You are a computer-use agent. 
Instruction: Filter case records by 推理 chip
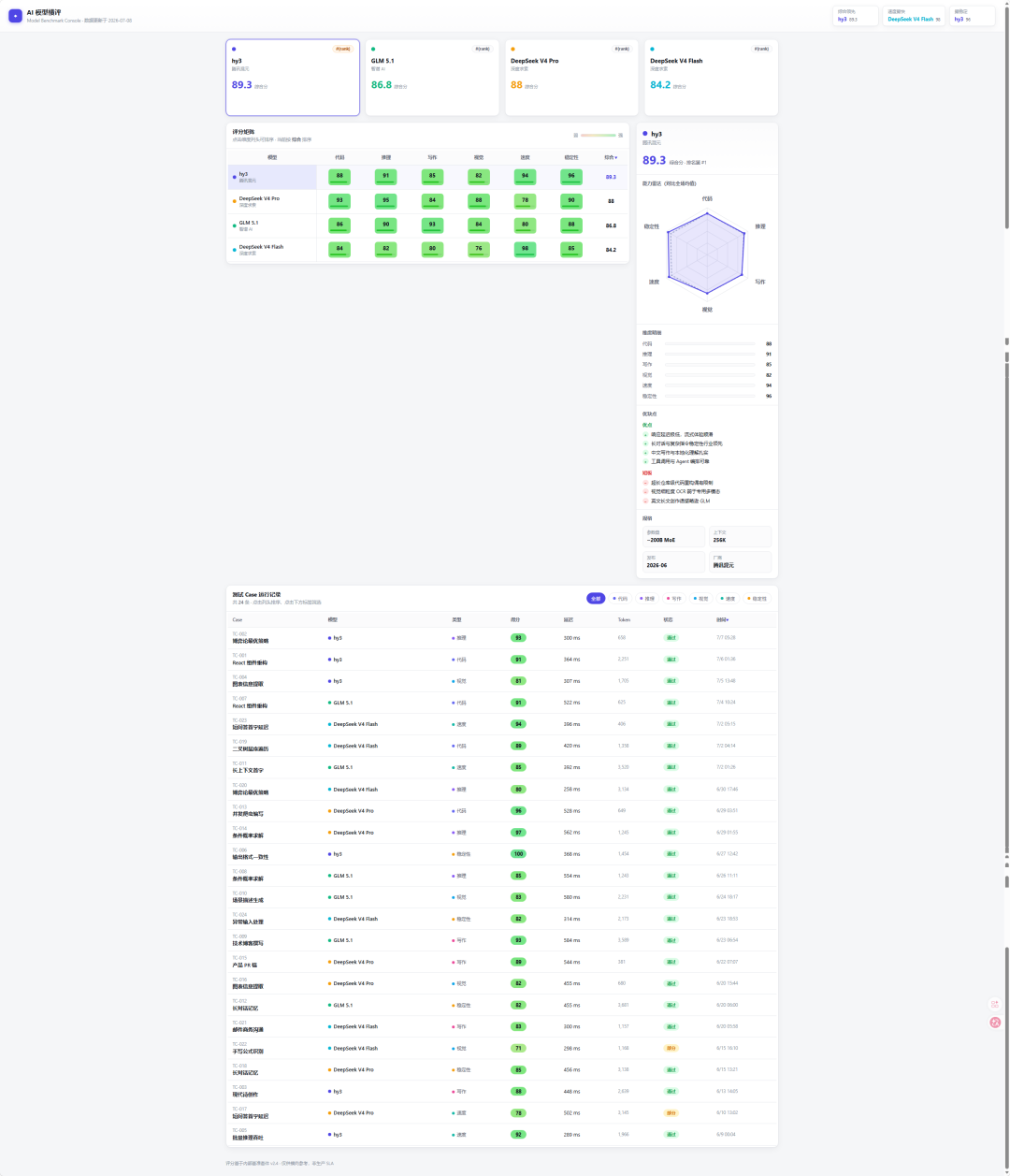pyautogui.click(x=647, y=598)
